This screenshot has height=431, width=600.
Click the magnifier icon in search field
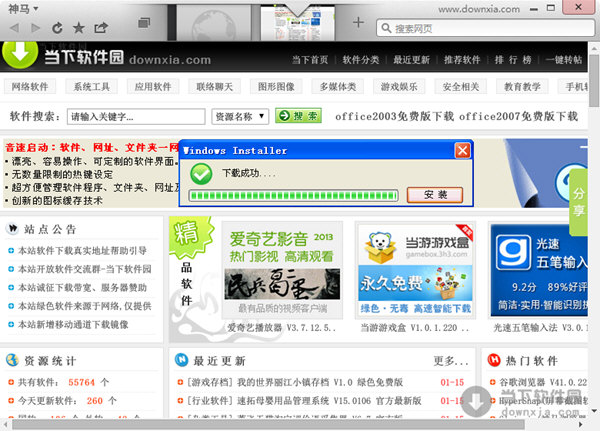pos(386,28)
